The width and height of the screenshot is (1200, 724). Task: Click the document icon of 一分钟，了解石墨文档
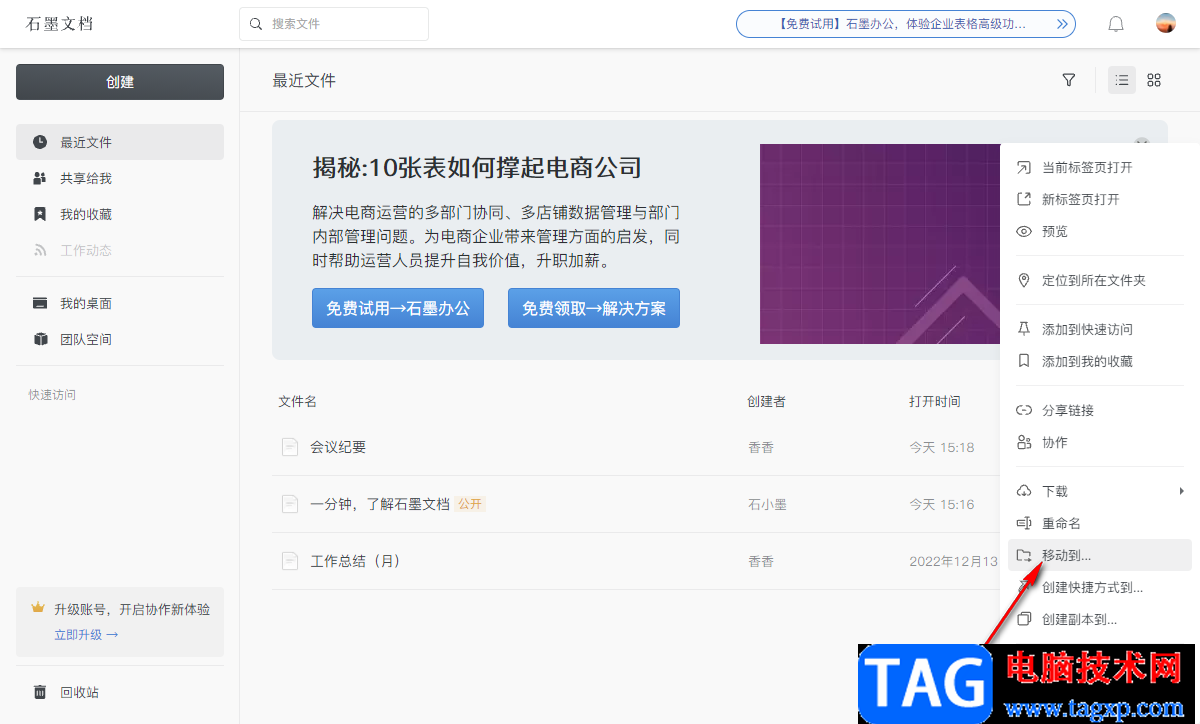290,504
